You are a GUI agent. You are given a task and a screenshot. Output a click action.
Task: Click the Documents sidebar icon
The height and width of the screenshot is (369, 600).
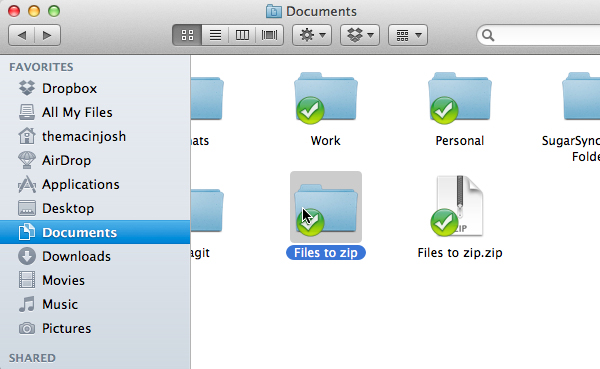tap(27, 232)
